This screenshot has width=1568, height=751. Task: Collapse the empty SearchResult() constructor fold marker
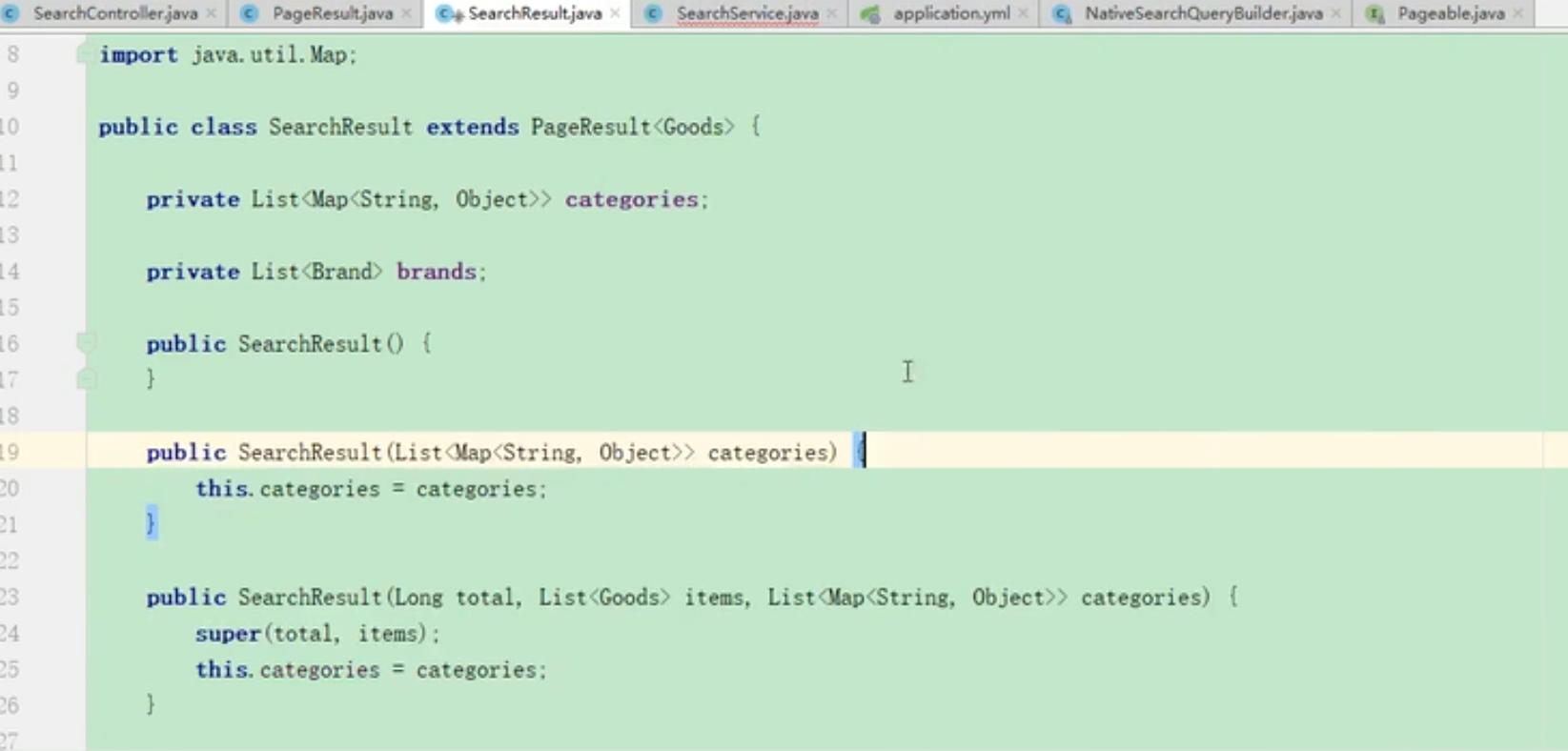(x=86, y=342)
